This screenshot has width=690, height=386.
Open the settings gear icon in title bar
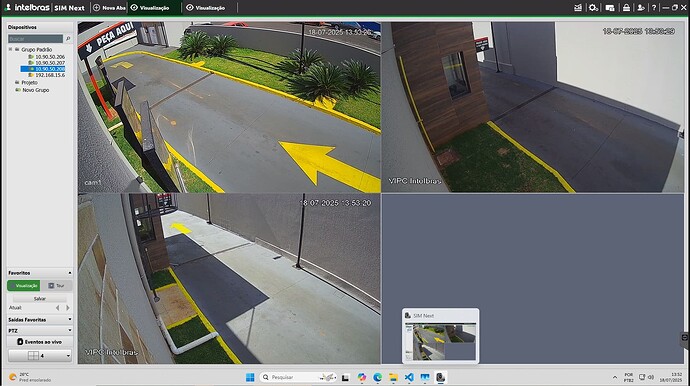[593, 7]
